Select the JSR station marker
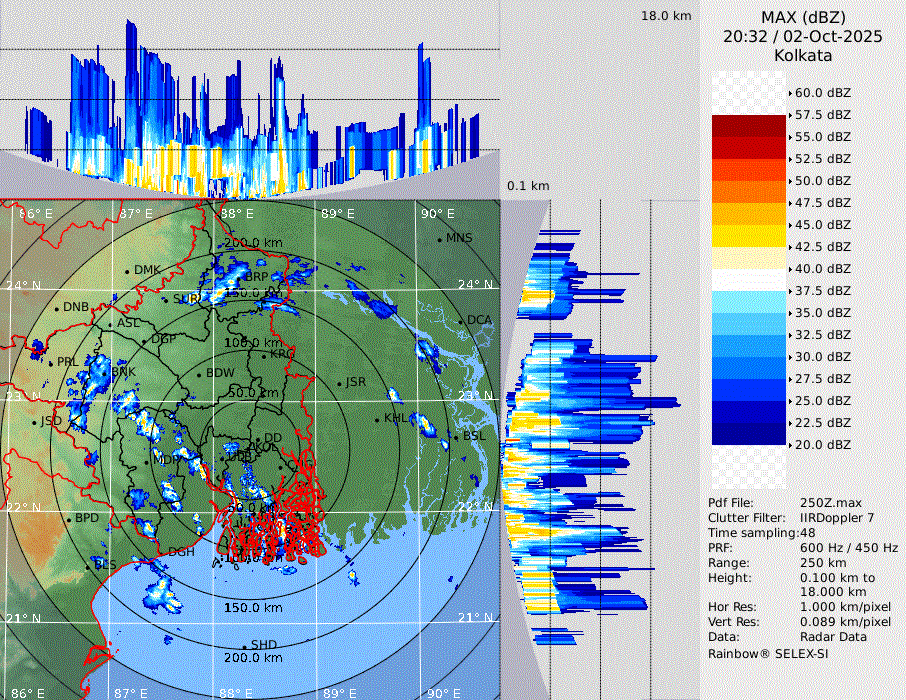 tap(339, 384)
